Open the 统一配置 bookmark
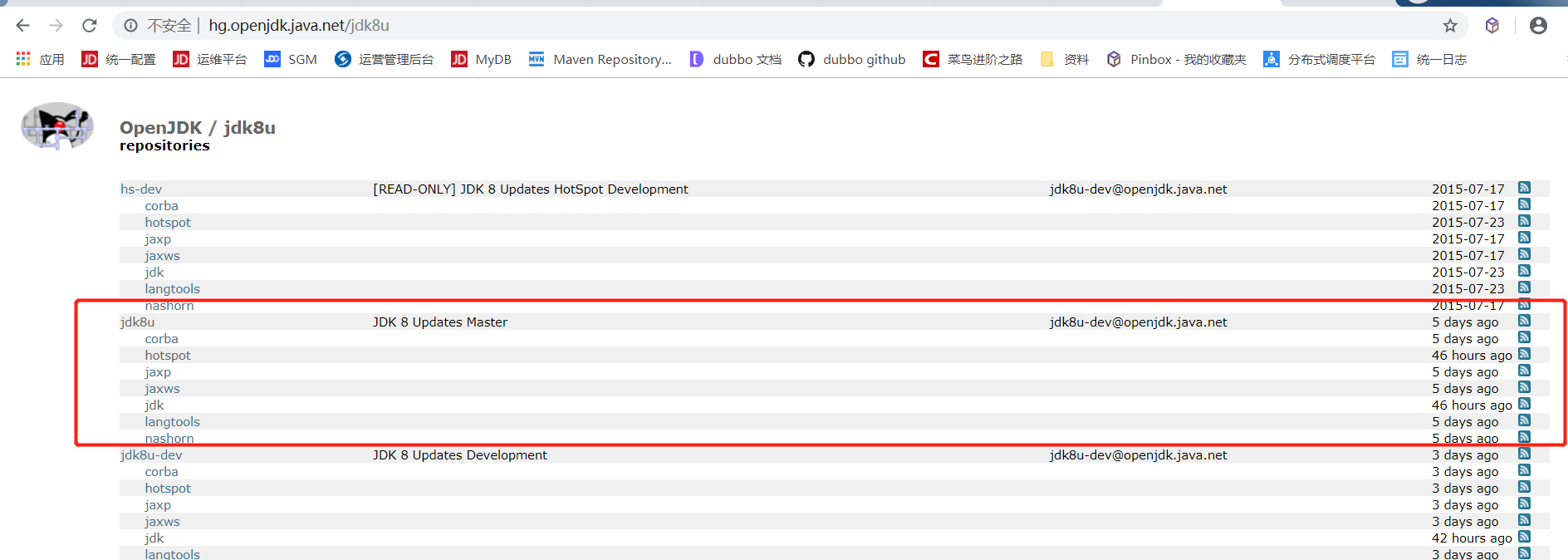 [119, 59]
